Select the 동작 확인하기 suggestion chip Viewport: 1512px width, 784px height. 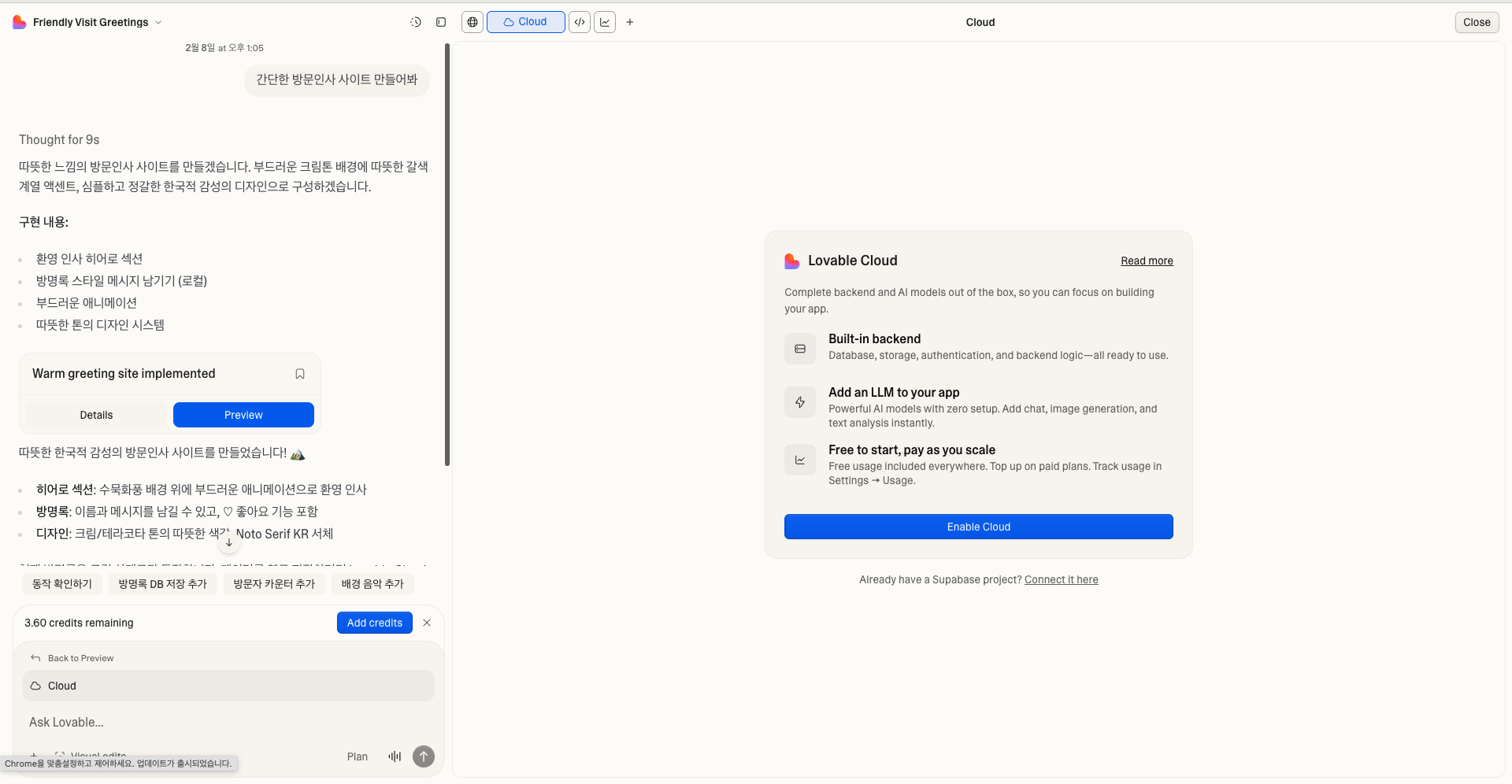pyautogui.click(x=62, y=583)
